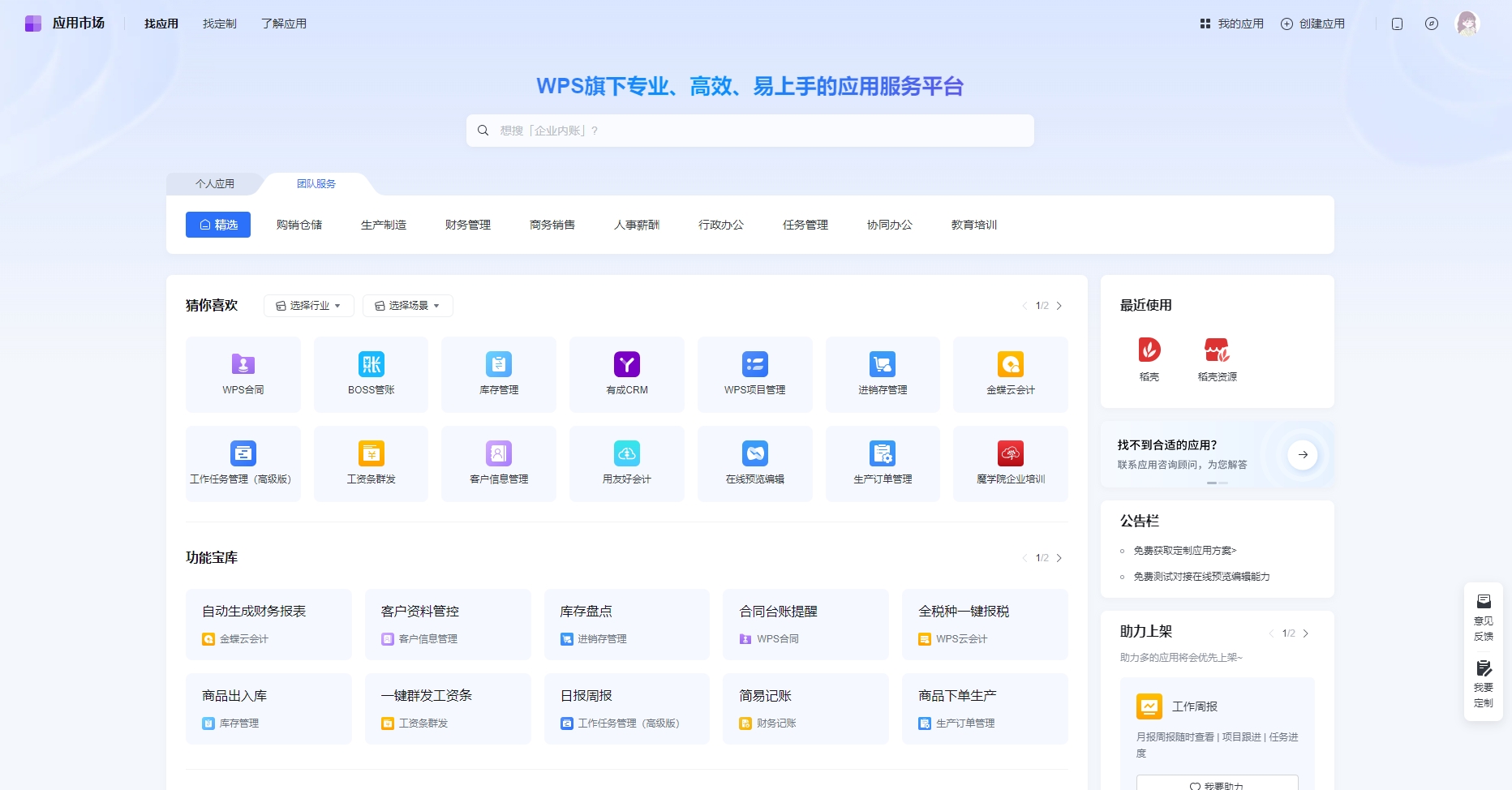
Task: Open the 工作周报 app icon
Action: [x=1149, y=706]
